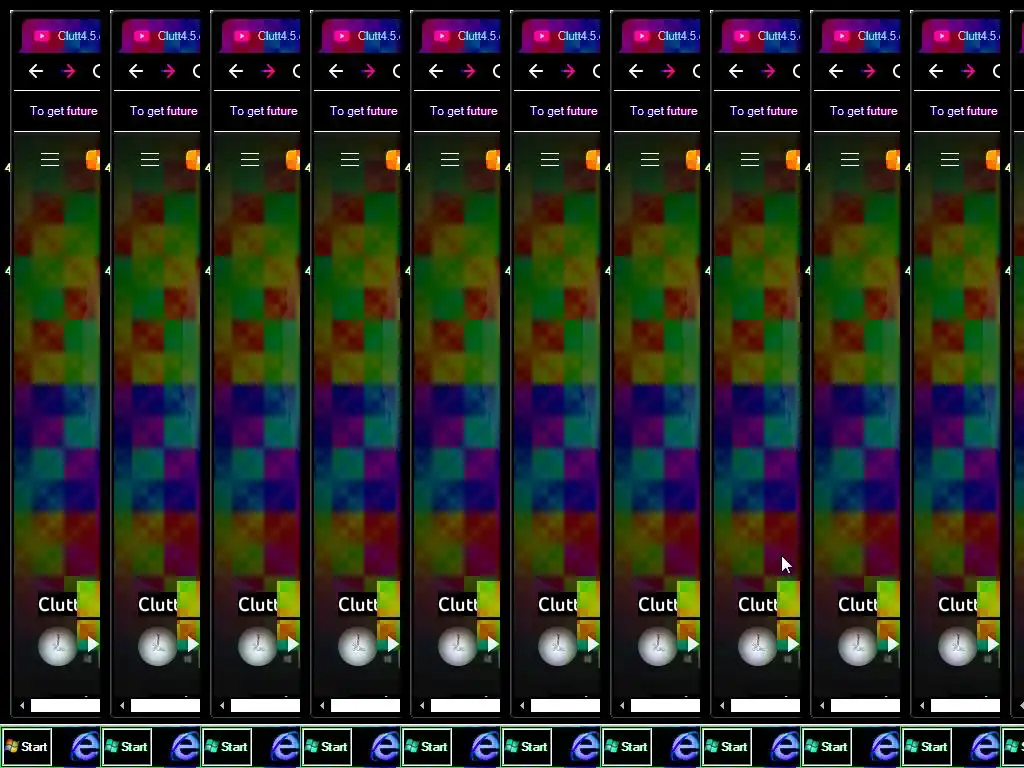Viewport: 1024px width, 768px height.
Task: Click the pink forward arrow in the third copy
Action: 268,71
